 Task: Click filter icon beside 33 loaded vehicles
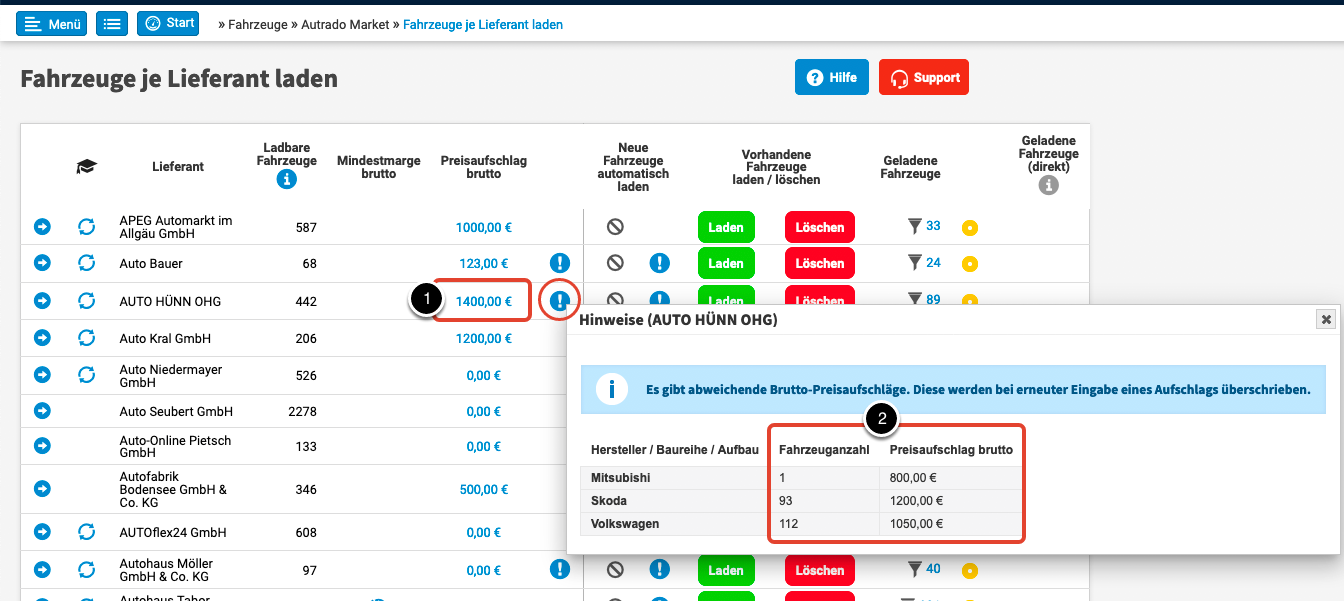pos(914,227)
